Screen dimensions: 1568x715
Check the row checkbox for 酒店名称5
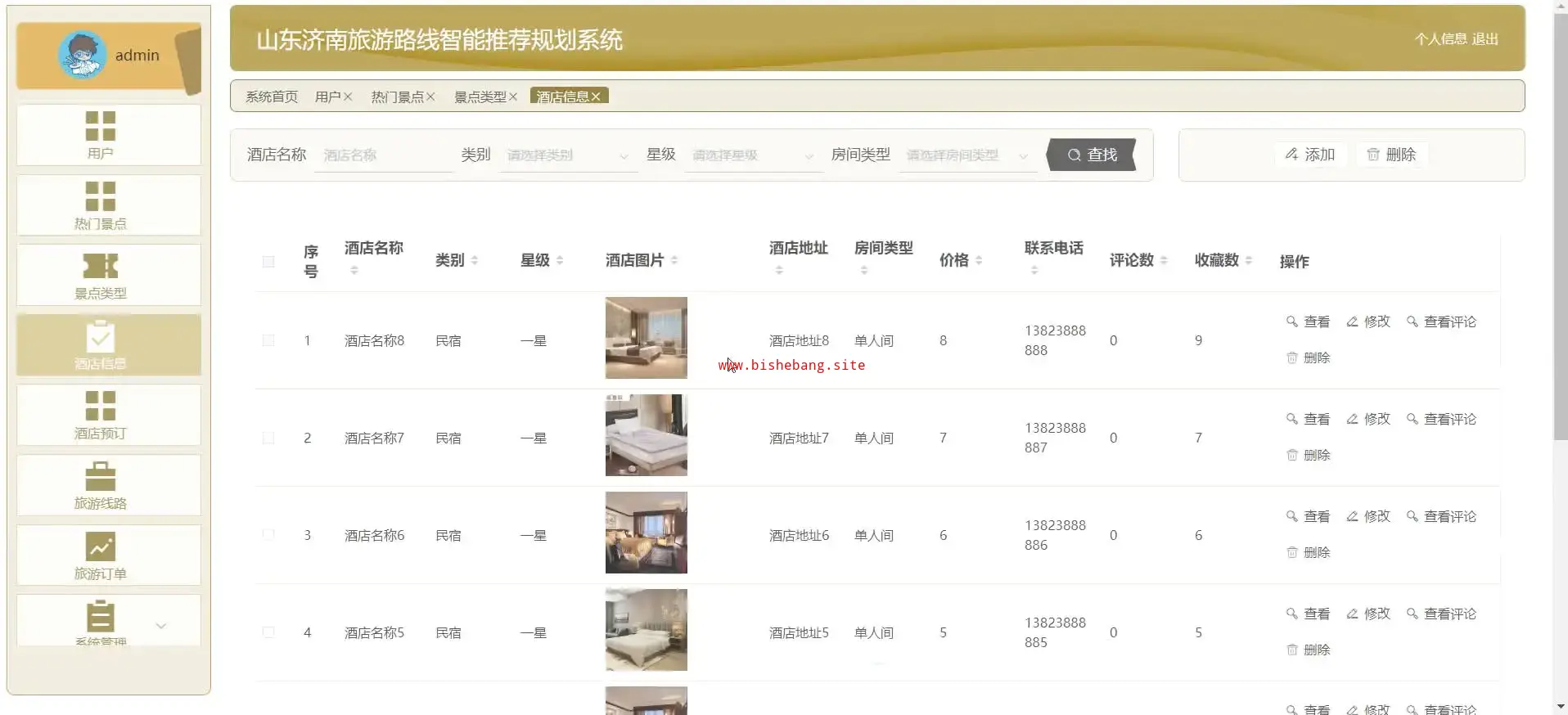click(268, 632)
